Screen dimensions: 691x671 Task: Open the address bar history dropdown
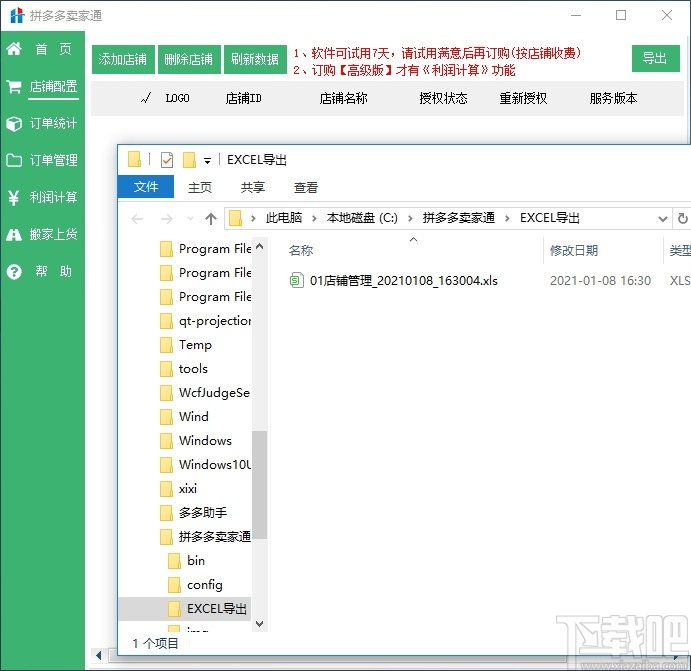click(x=662, y=219)
